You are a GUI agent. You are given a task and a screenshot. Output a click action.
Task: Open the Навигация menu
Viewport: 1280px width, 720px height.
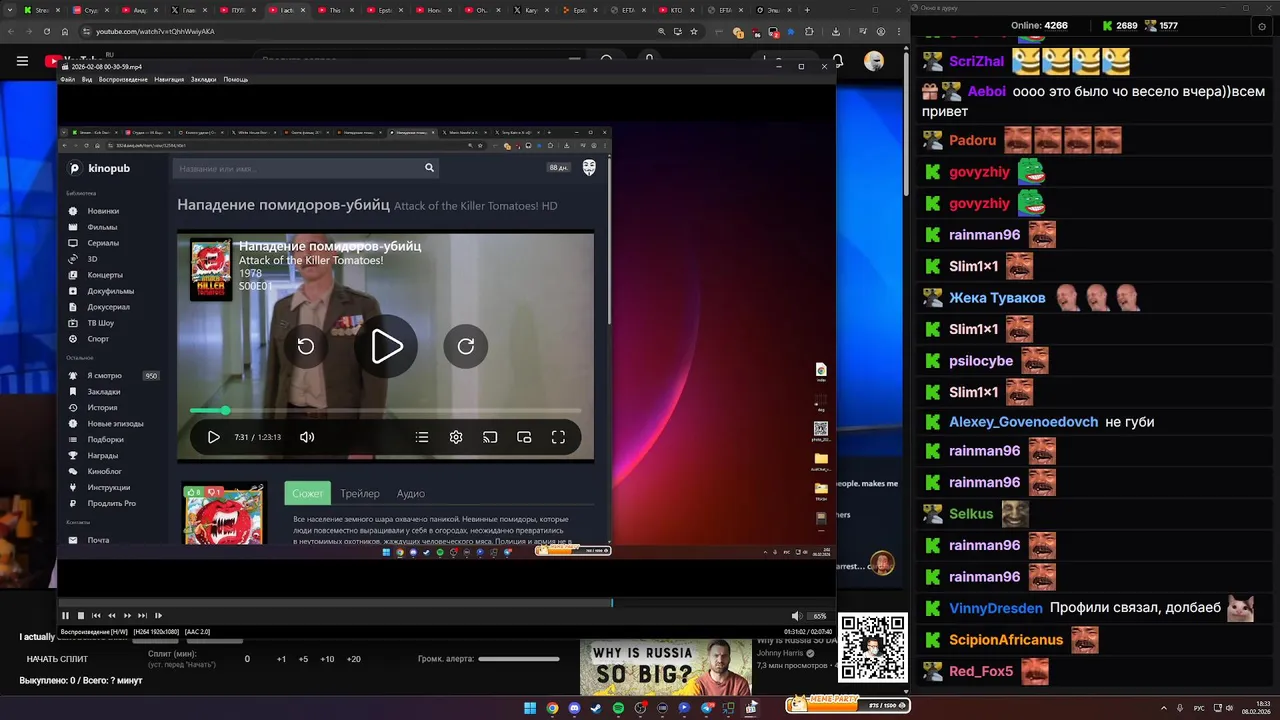pos(169,79)
